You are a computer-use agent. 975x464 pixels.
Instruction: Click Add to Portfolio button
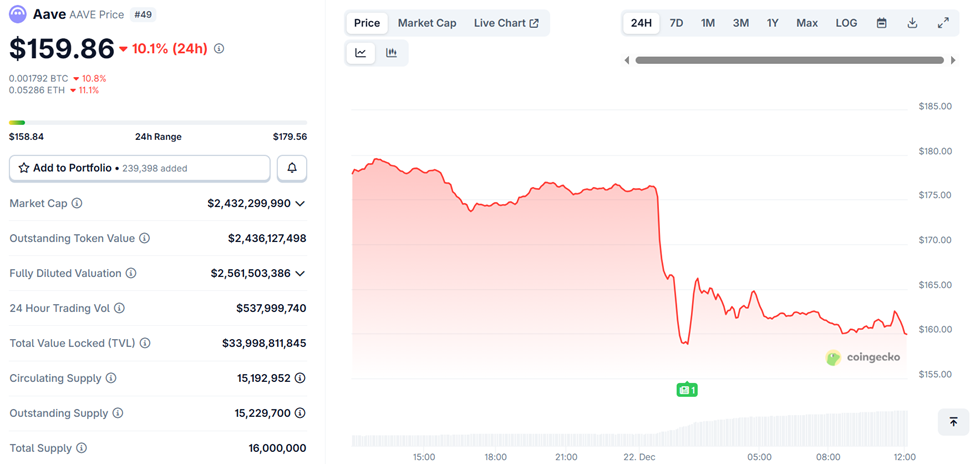[x=140, y=168]
